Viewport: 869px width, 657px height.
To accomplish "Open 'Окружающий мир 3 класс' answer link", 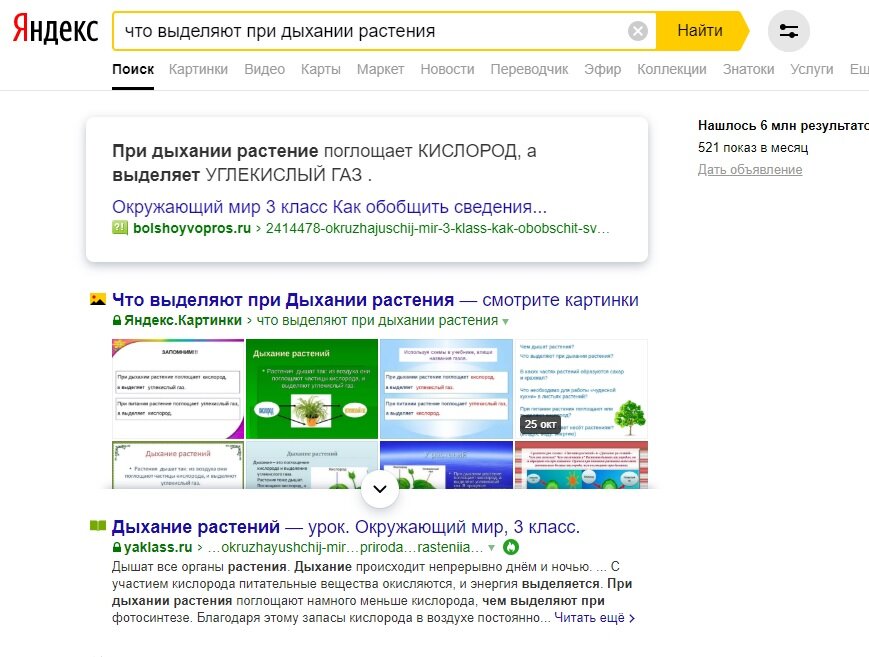I will coord(329,207).
